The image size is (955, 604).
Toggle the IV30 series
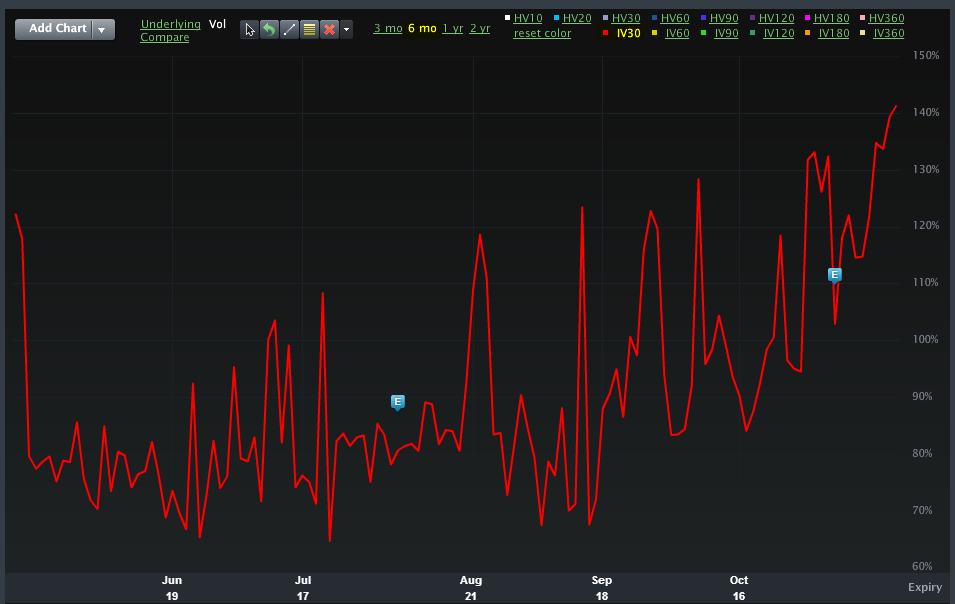click(629, 33)
